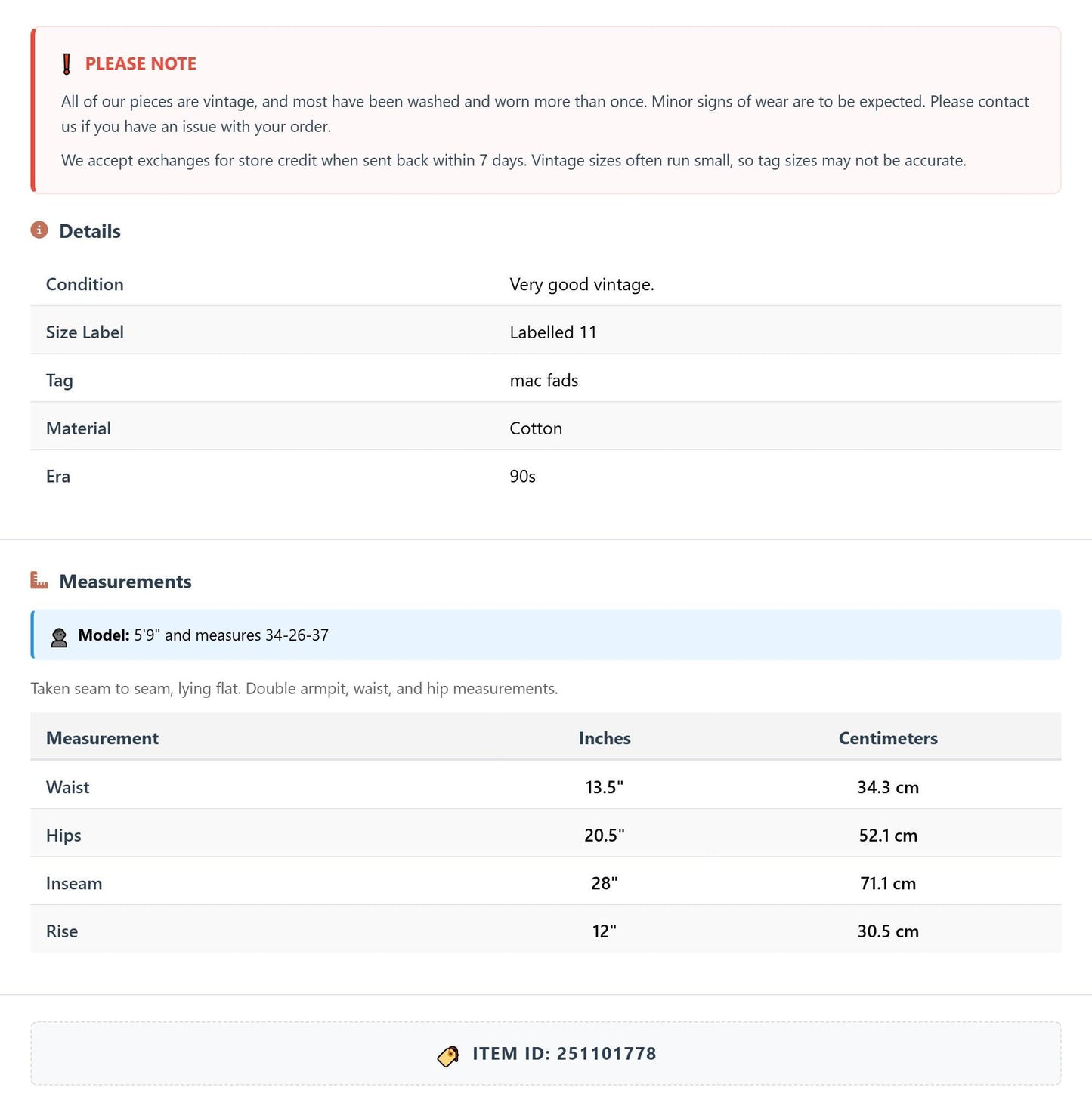Click the Measurements ruler icon
Screen dimensions: 1092x1112
point(39,580)
